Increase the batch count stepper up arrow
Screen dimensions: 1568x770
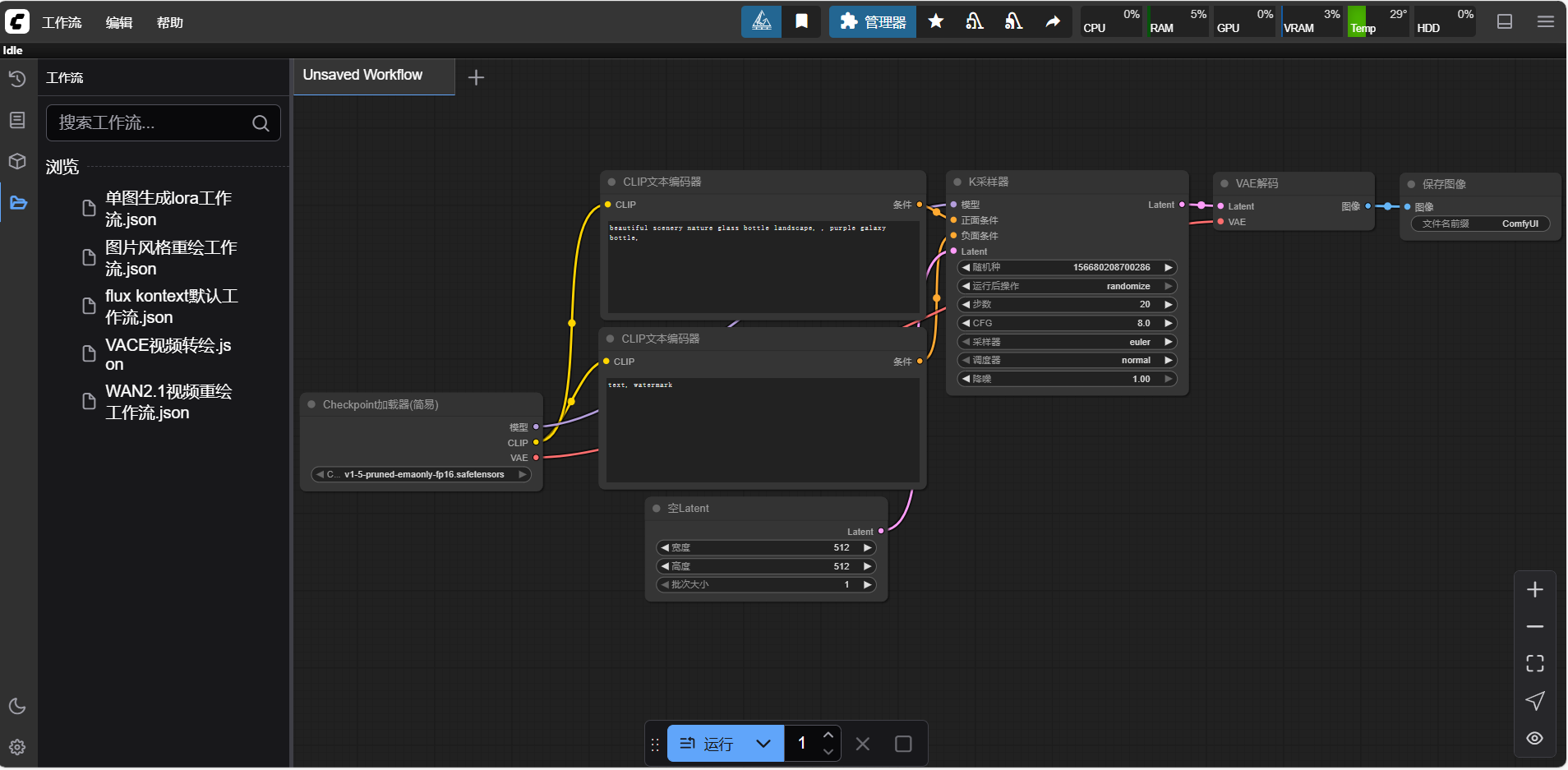tap(828, 735)
